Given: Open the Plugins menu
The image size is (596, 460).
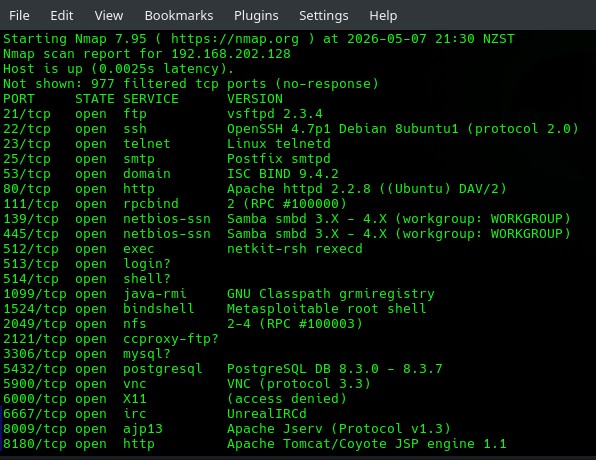Looking at the screenshot, I should coord(256,16).
